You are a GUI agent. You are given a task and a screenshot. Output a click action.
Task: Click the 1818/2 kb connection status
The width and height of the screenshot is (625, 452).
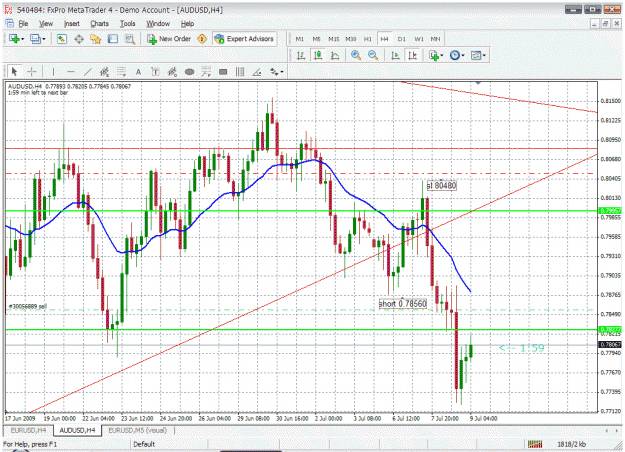point(572,444)
